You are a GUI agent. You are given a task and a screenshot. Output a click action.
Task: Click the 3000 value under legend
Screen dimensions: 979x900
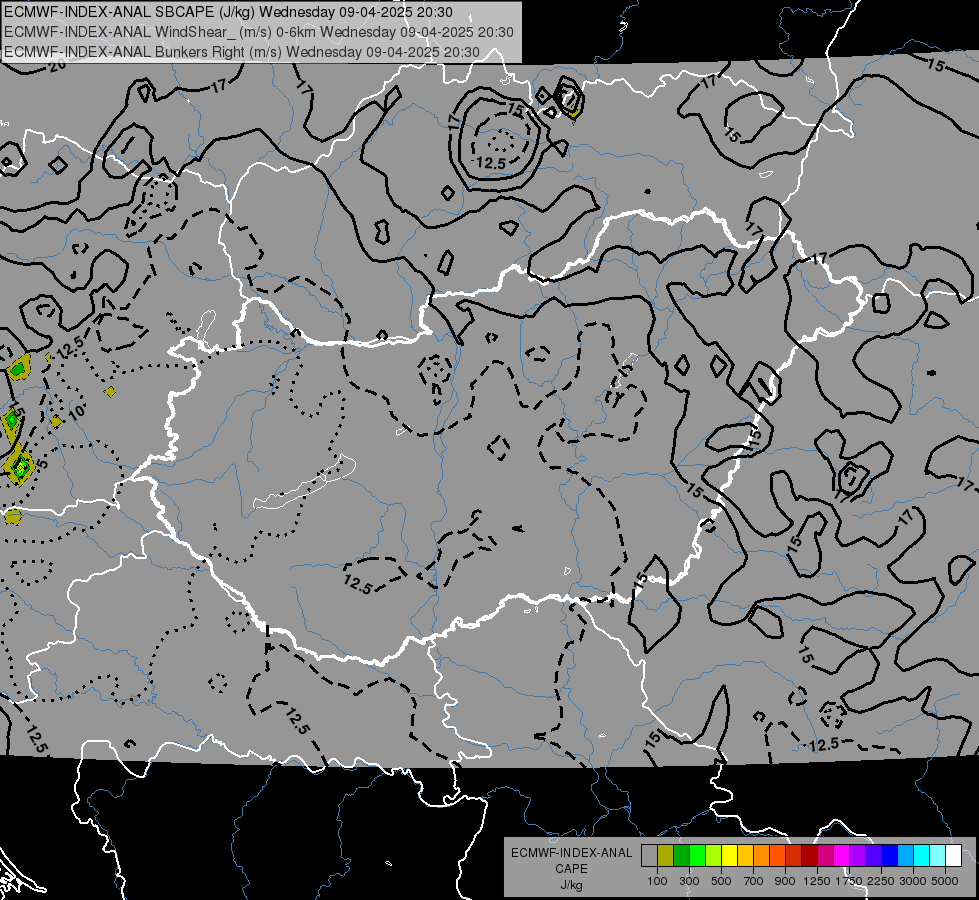pyautogui.click(x=913, y=881)
